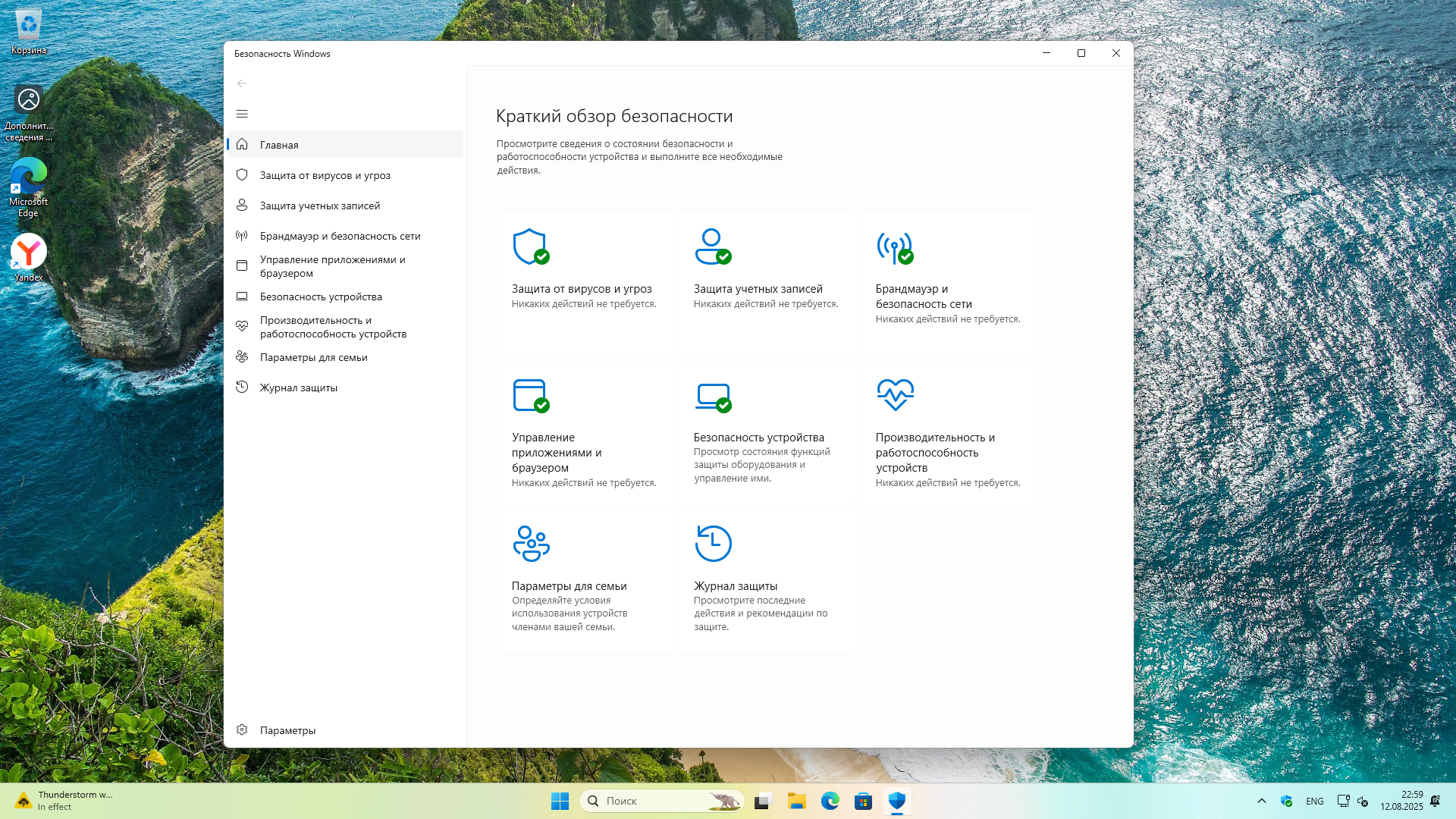Open File Explorer from the taskbar

point(796,801)
